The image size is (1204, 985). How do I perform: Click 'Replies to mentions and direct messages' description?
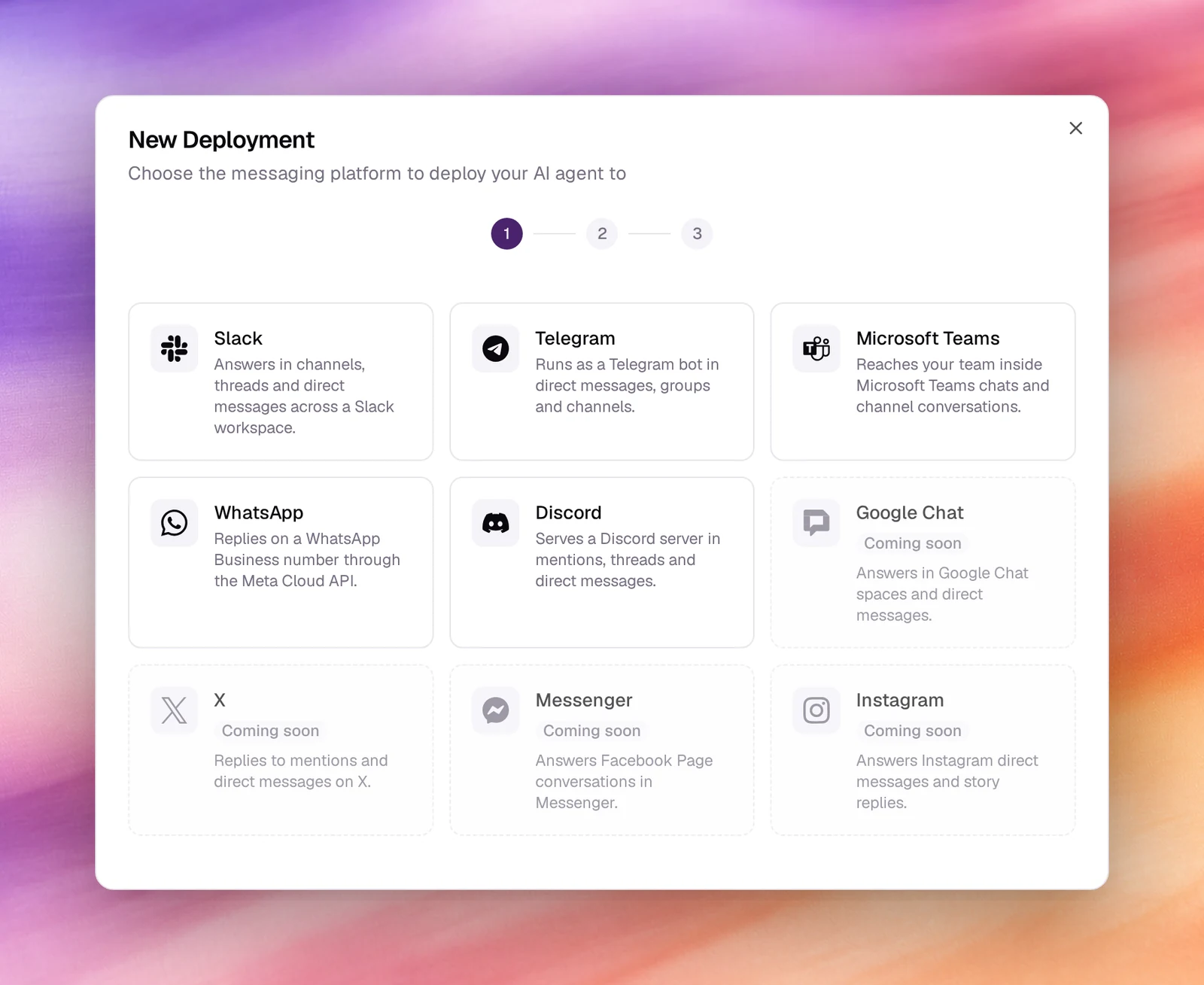(x=301, y=771)
